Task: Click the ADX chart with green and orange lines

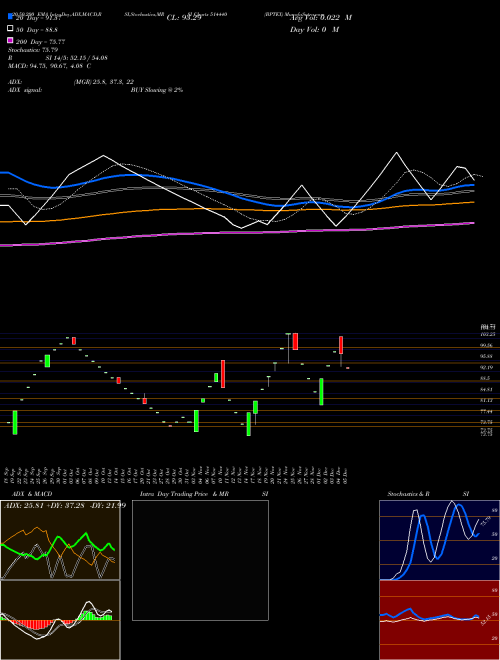Action: (x=60, y=540)
